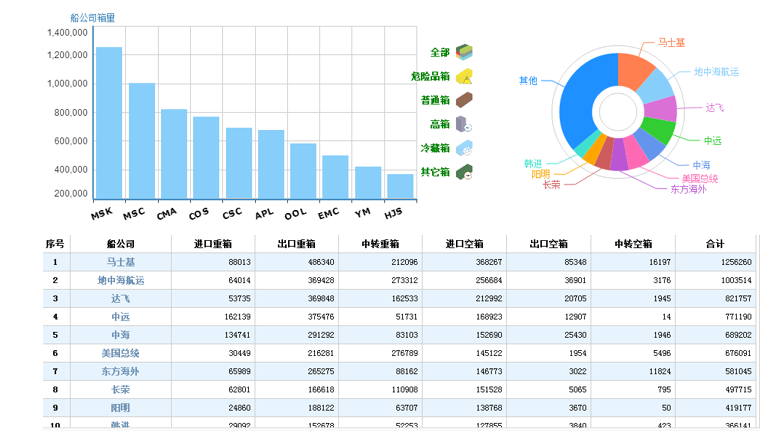The width and height of the screenshot is (776, 443).
Task: Click the 全部 container cube icon
Action: coord(464,52)
